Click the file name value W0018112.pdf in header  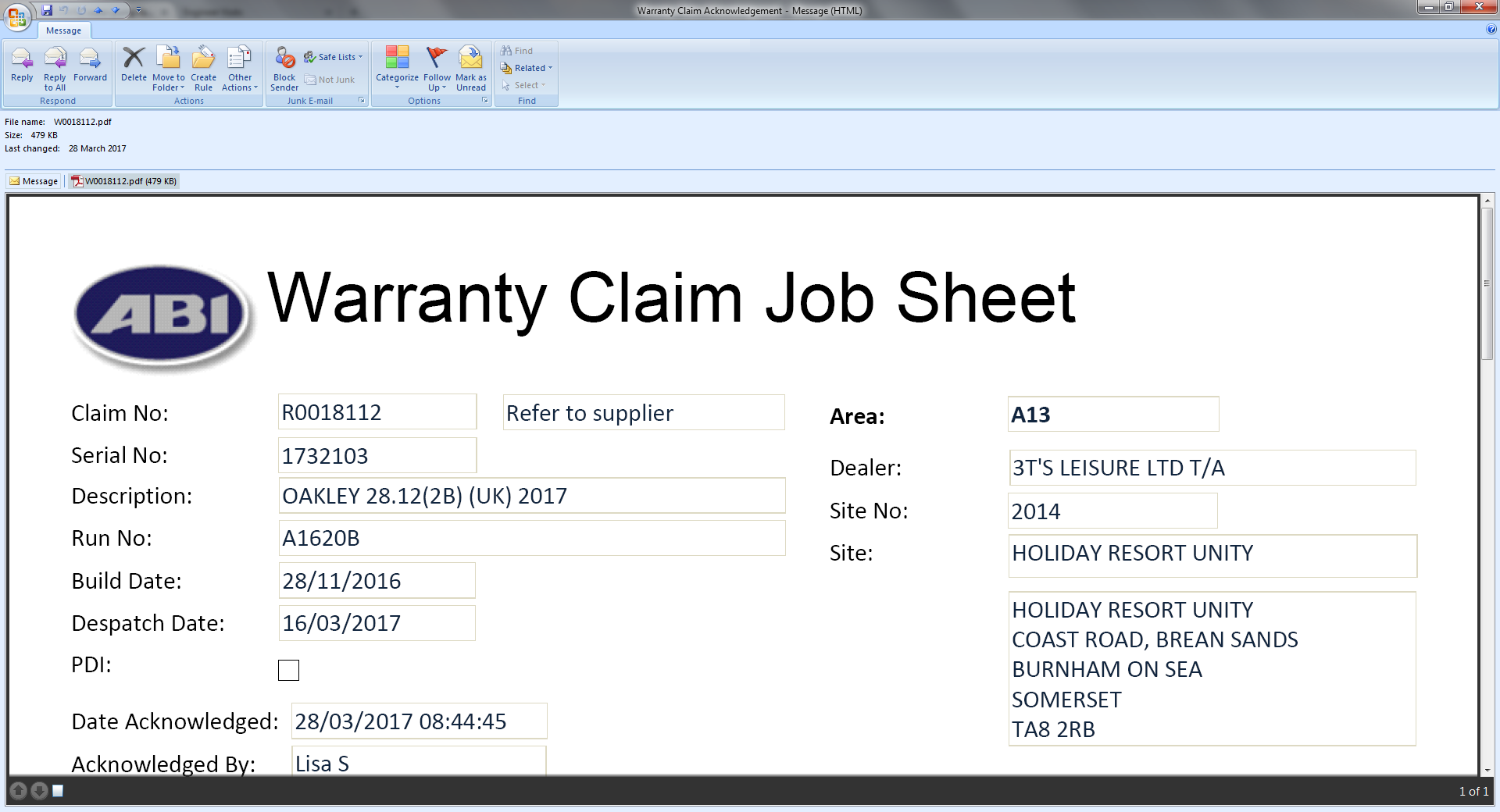pyautogui.click(x=83, y=122)
